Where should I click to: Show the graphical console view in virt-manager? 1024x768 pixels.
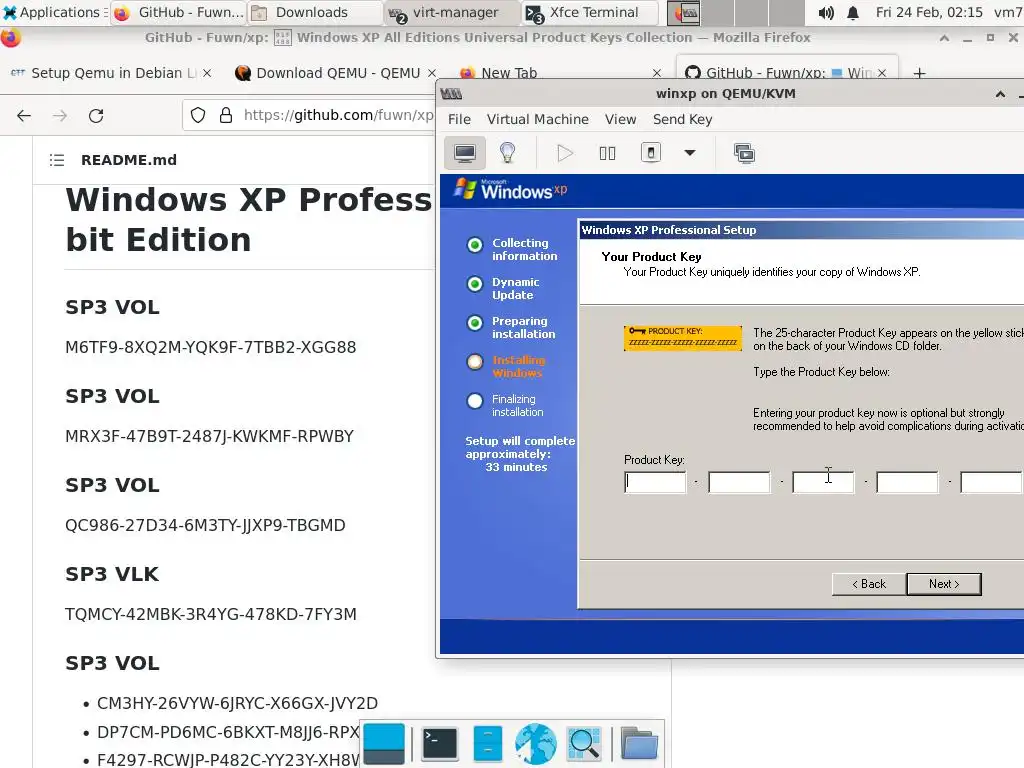click(464, 153)
